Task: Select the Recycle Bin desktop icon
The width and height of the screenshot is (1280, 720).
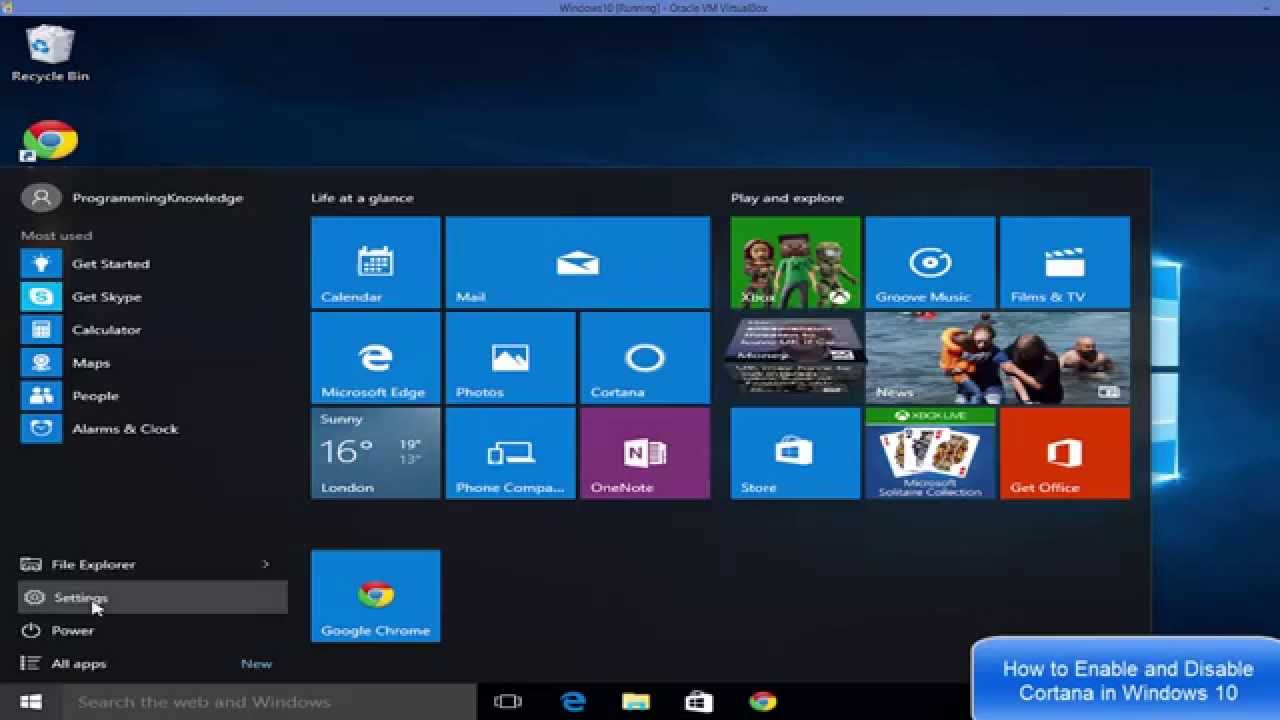Action: click(50, 54)
